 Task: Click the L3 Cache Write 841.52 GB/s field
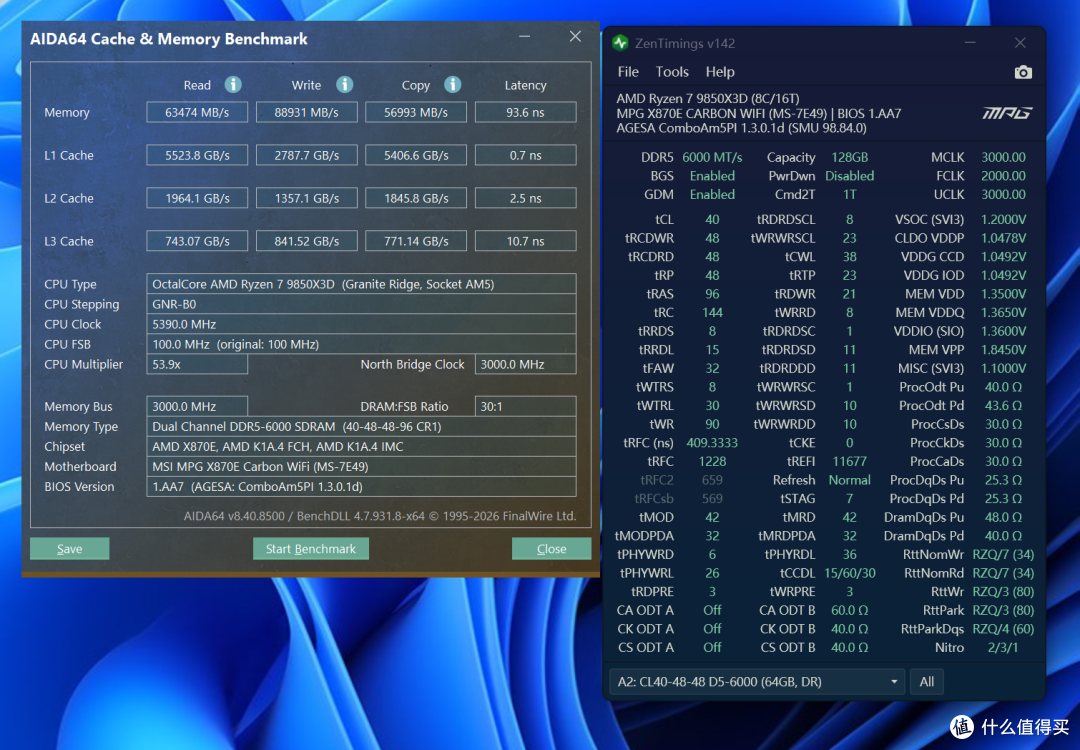[307, 241]
